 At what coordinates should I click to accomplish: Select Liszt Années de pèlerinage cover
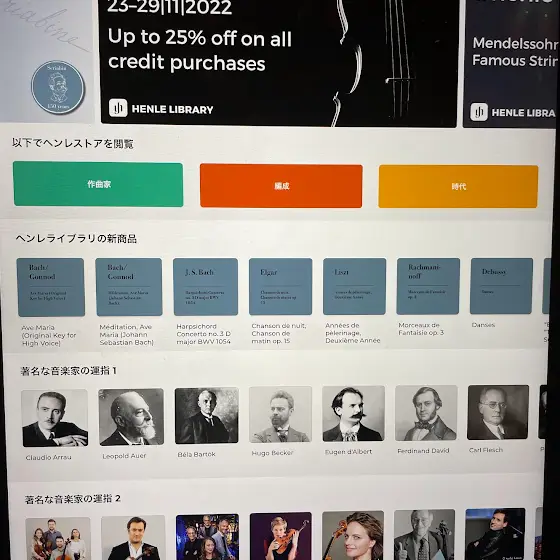pos(354,286)
